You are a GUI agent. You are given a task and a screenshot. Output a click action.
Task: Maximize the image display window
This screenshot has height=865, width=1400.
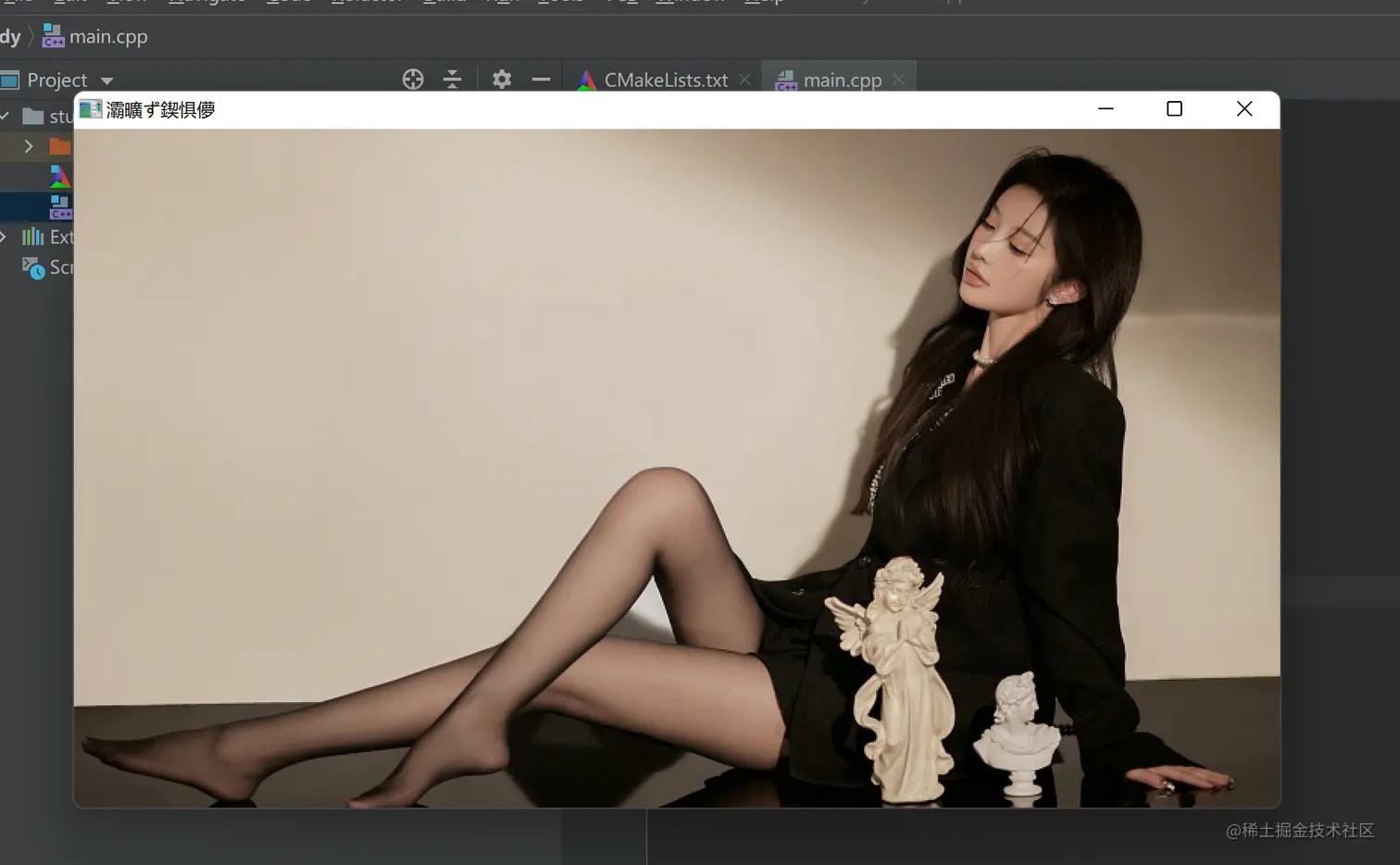point(1175,109)
